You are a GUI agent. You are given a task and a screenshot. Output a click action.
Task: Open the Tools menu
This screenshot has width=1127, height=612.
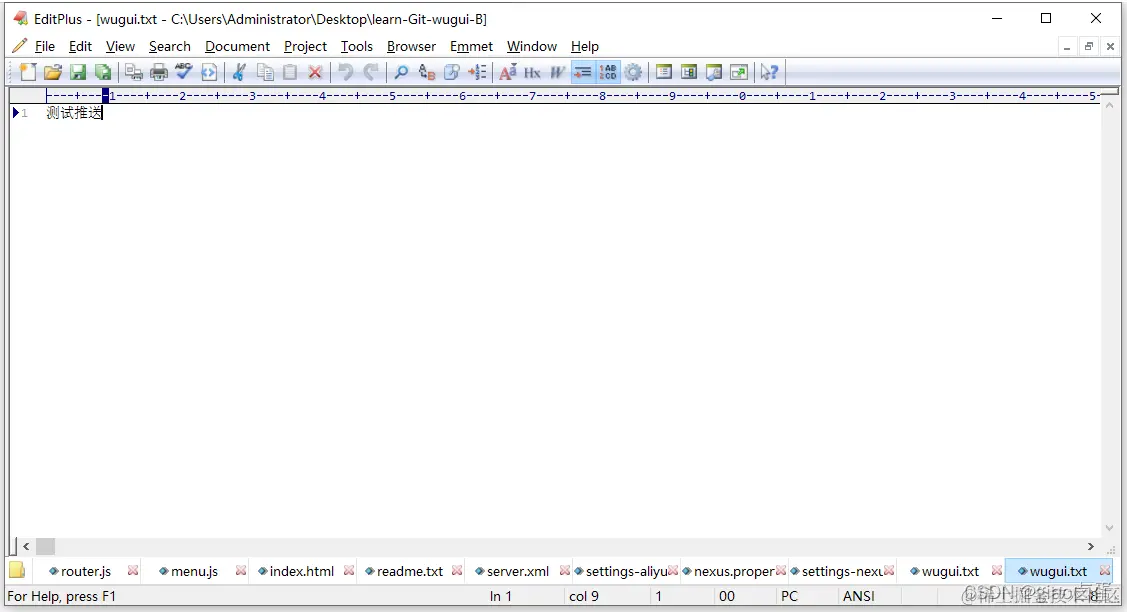tap(356, 46)
